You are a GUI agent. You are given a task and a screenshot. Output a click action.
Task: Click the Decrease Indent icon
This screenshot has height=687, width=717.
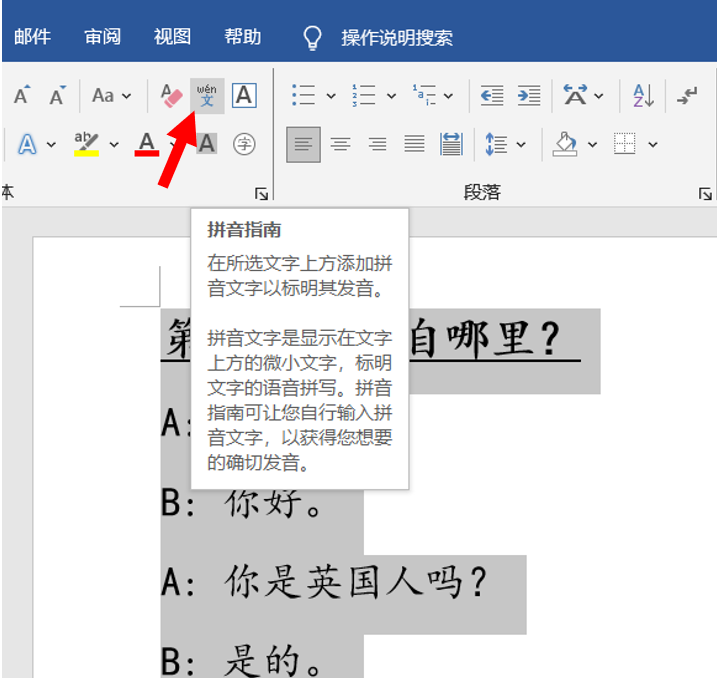(492, 96)
